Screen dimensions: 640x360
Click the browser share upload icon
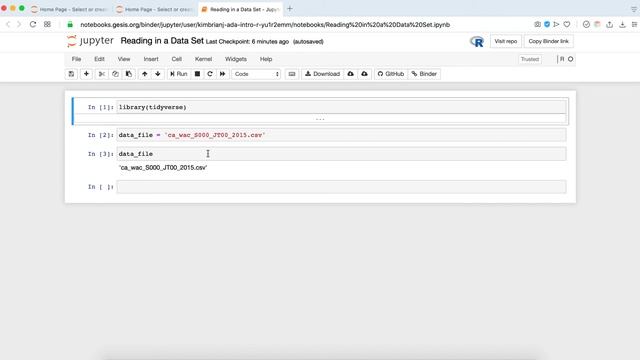pos(609,24)
